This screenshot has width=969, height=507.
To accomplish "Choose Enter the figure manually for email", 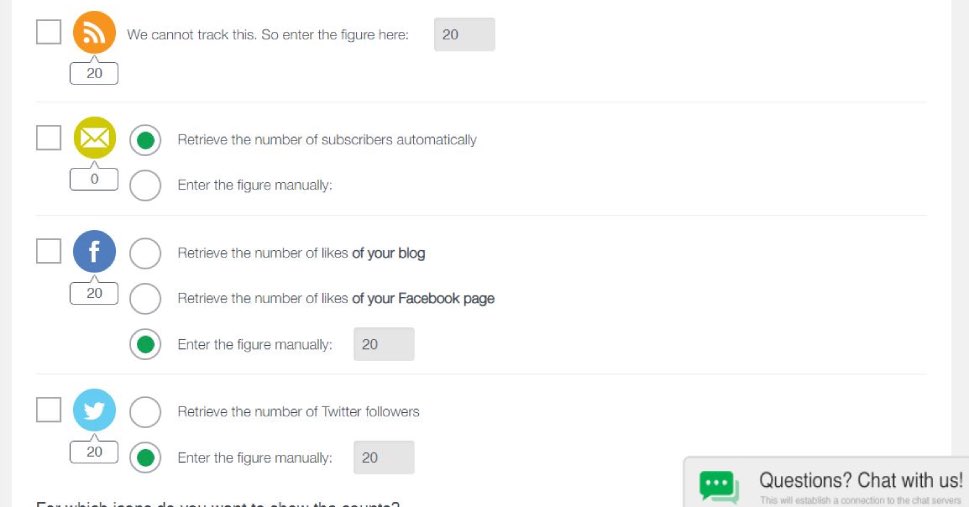I will point(145,185).
